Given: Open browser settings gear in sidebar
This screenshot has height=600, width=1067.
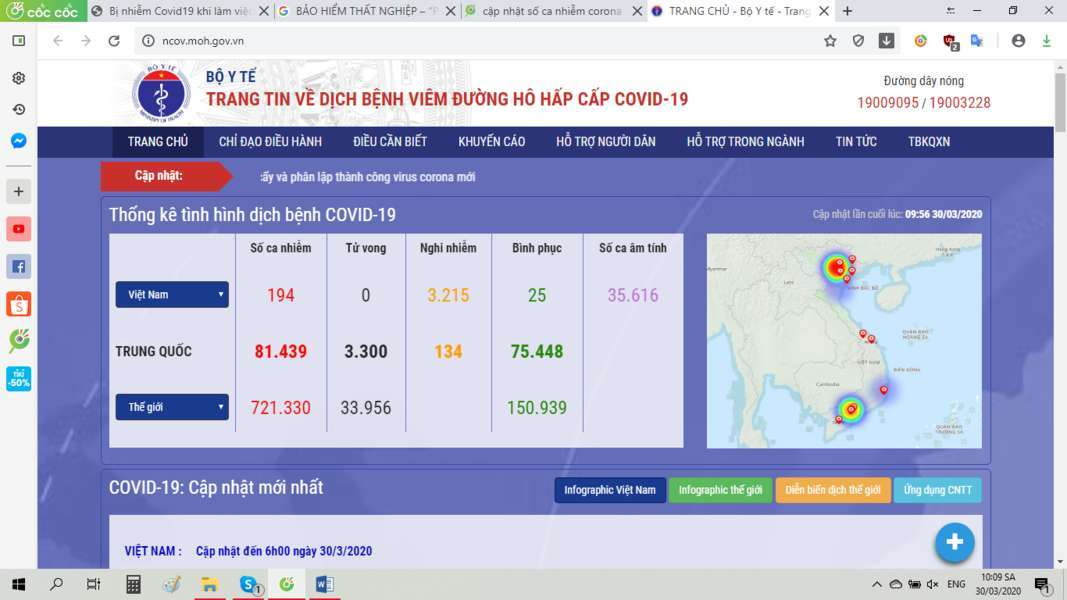Looking at the screenshot, I should pyautogui.click(x=18, y=78).
